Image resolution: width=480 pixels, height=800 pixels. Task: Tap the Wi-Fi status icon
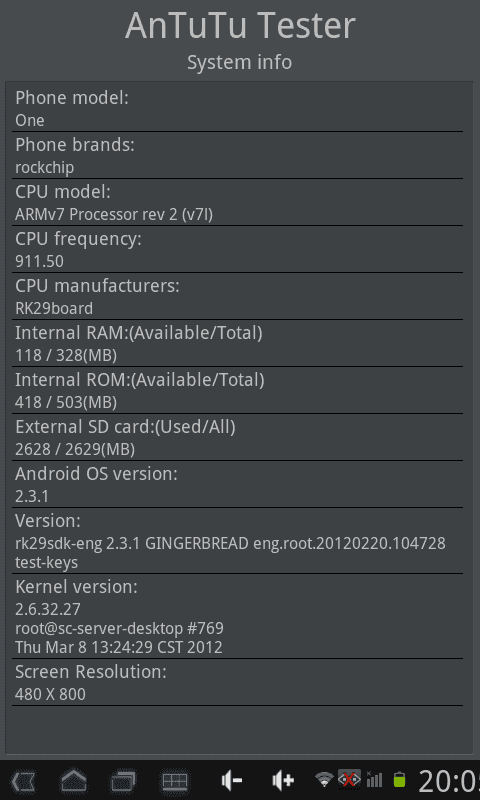[x=324, y=780]
